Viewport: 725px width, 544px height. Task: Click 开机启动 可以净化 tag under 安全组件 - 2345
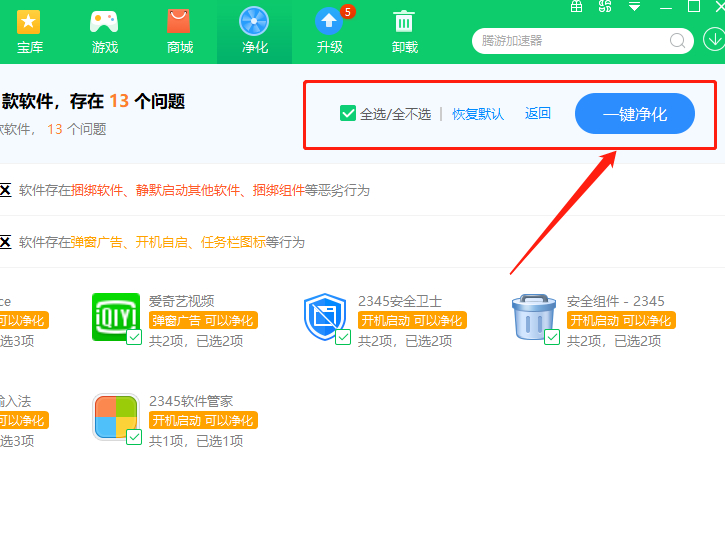[621, 320]
